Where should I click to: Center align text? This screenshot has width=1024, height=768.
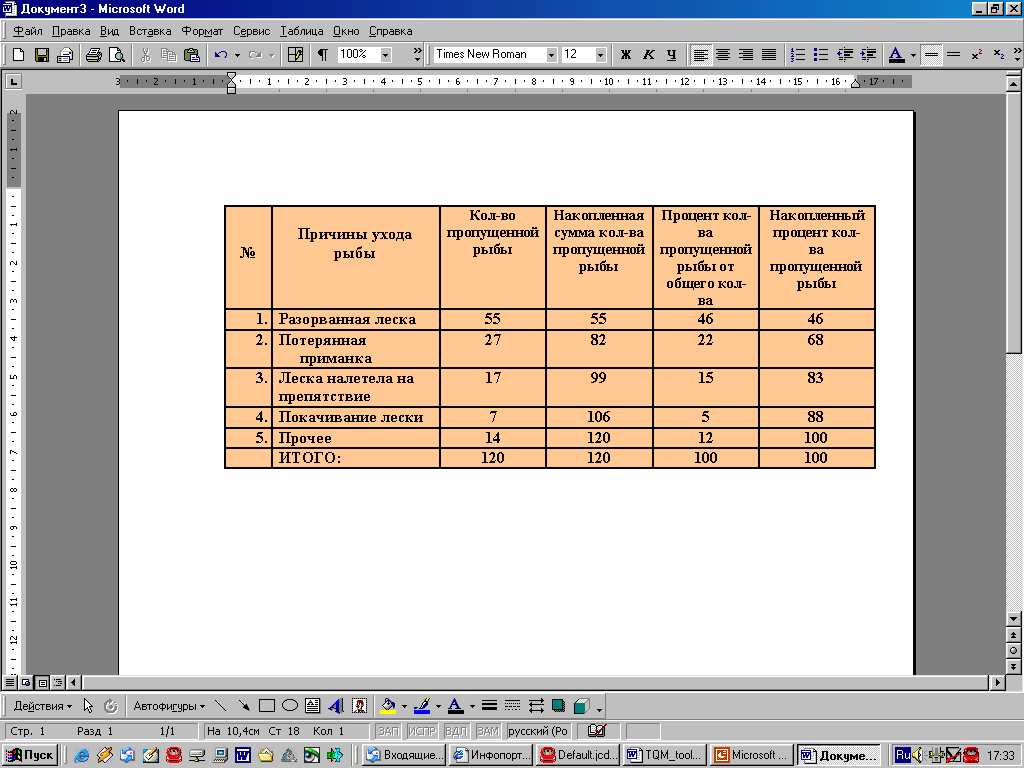pyautogui.click(x=723, y=55)
